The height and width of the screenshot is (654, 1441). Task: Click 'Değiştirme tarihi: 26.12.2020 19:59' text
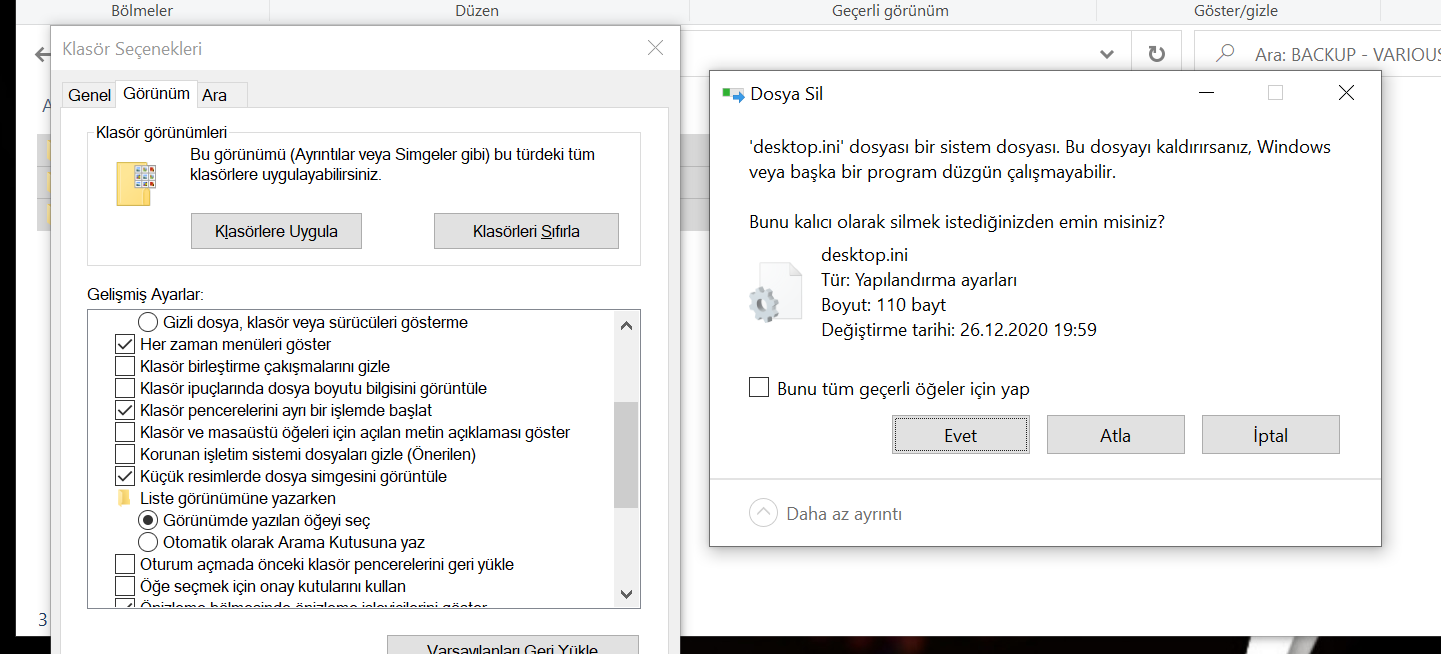(x=959, y=329)
